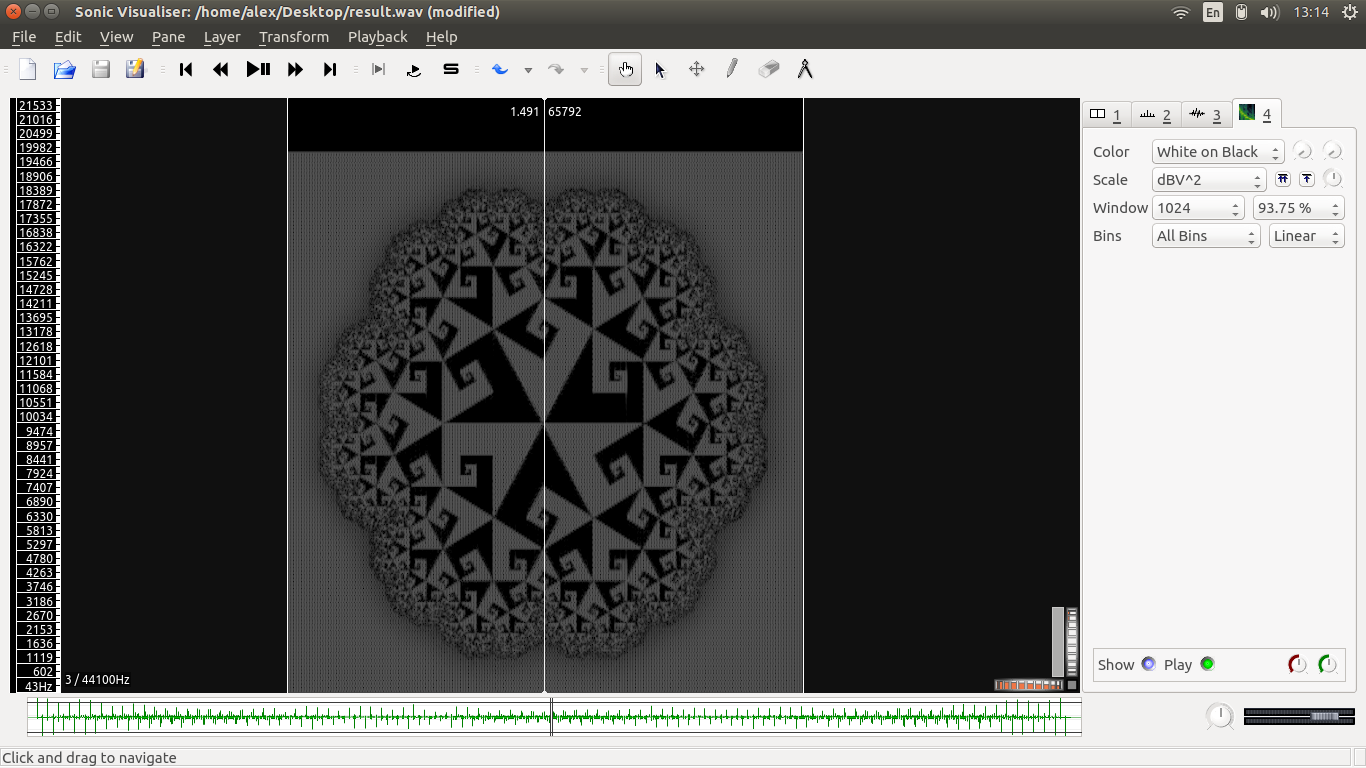Screen dimensions: 1366x768
Task: Toggle Play Solo mode icon
Action: [451, 69]
